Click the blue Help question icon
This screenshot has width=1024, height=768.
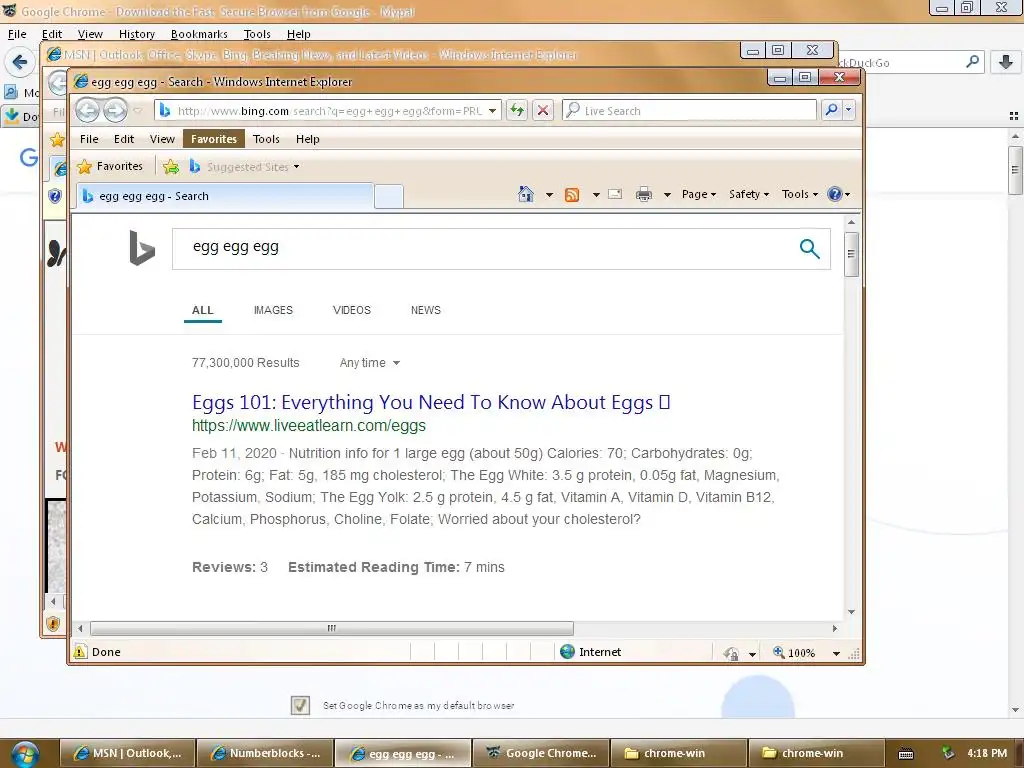[835, 194]
